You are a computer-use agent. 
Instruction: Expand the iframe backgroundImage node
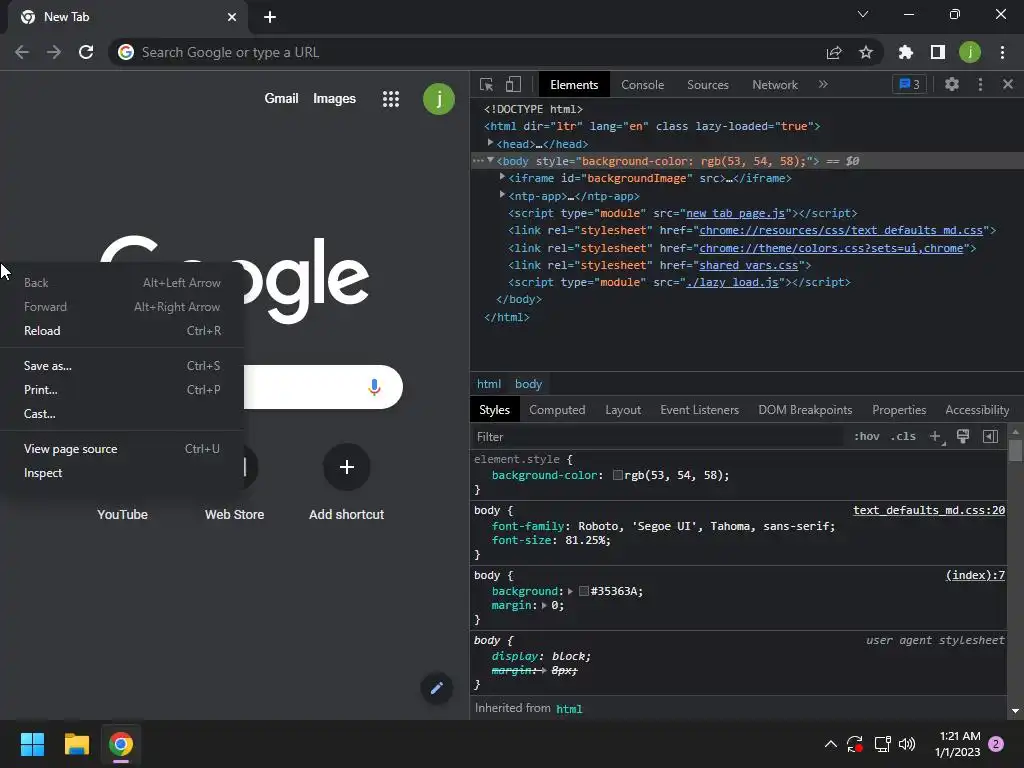(x=502, y=177)
